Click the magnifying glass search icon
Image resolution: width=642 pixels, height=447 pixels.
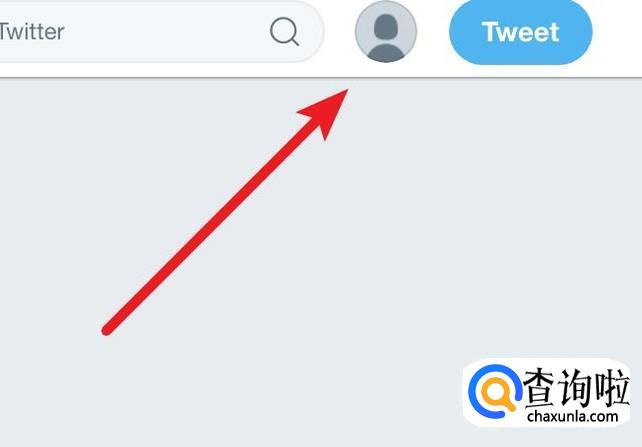285,31
